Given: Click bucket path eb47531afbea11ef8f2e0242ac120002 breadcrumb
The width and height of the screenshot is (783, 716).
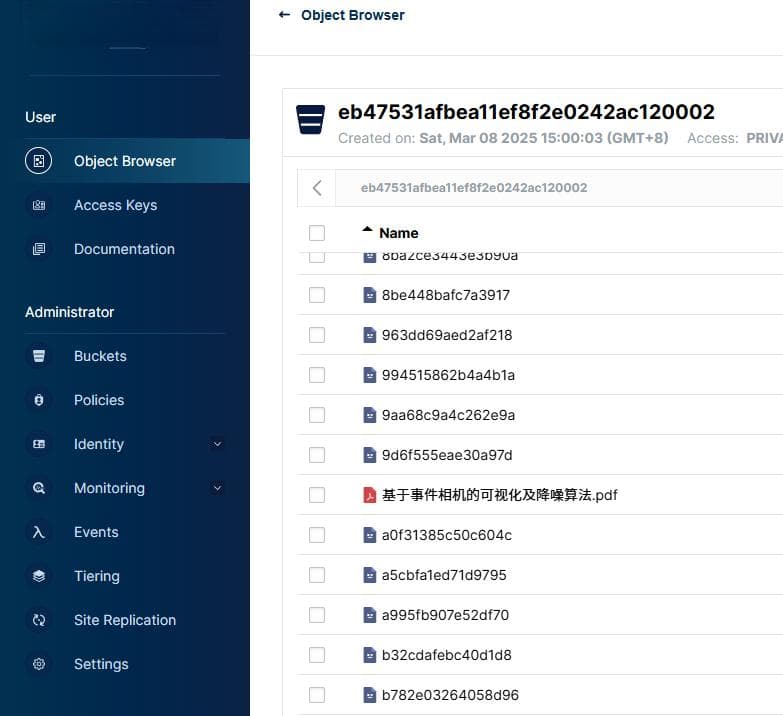Looking at the screenshot, I should pyautogui.click(x=474, y=188).
